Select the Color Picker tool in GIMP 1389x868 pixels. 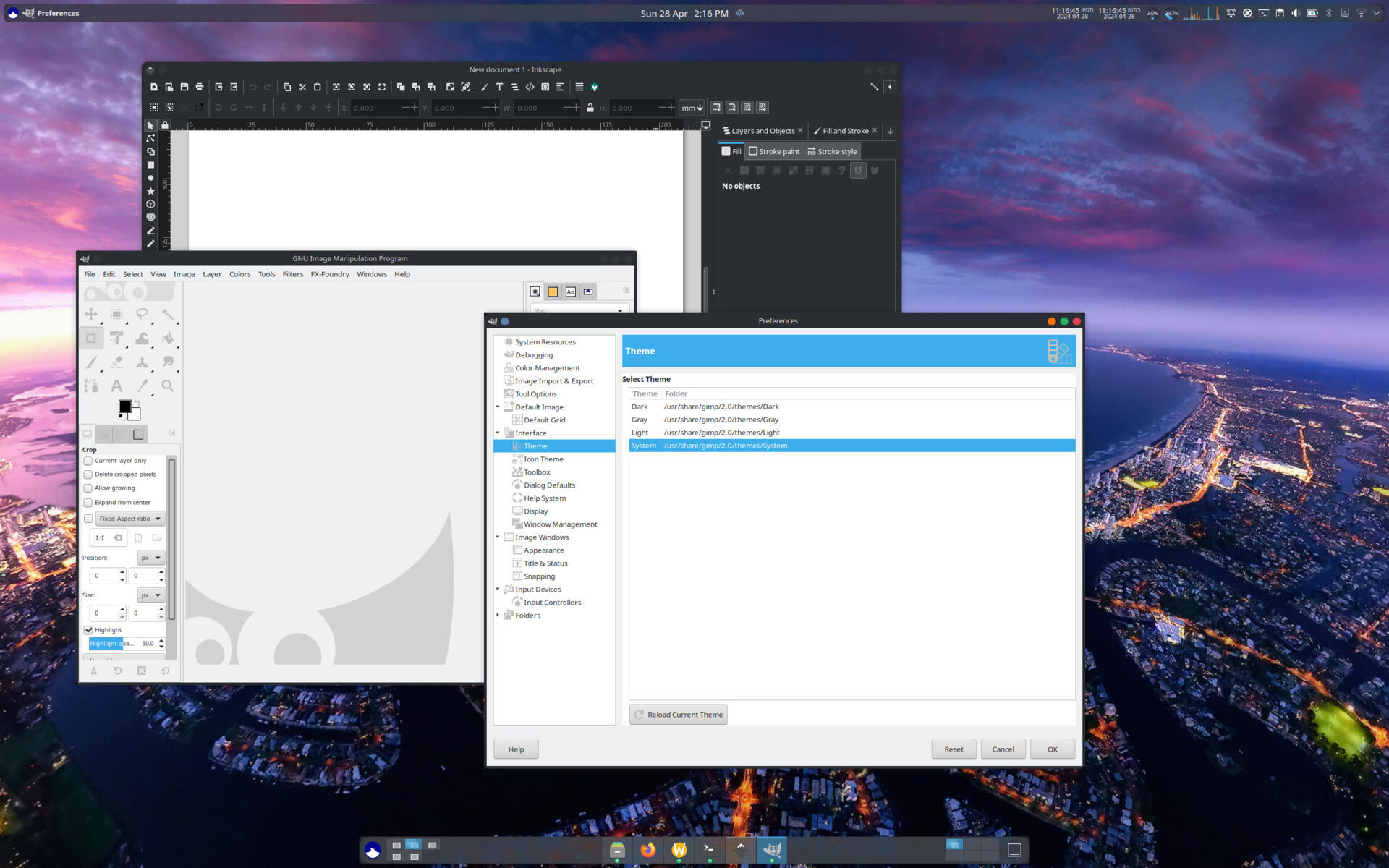click(143, 386)
